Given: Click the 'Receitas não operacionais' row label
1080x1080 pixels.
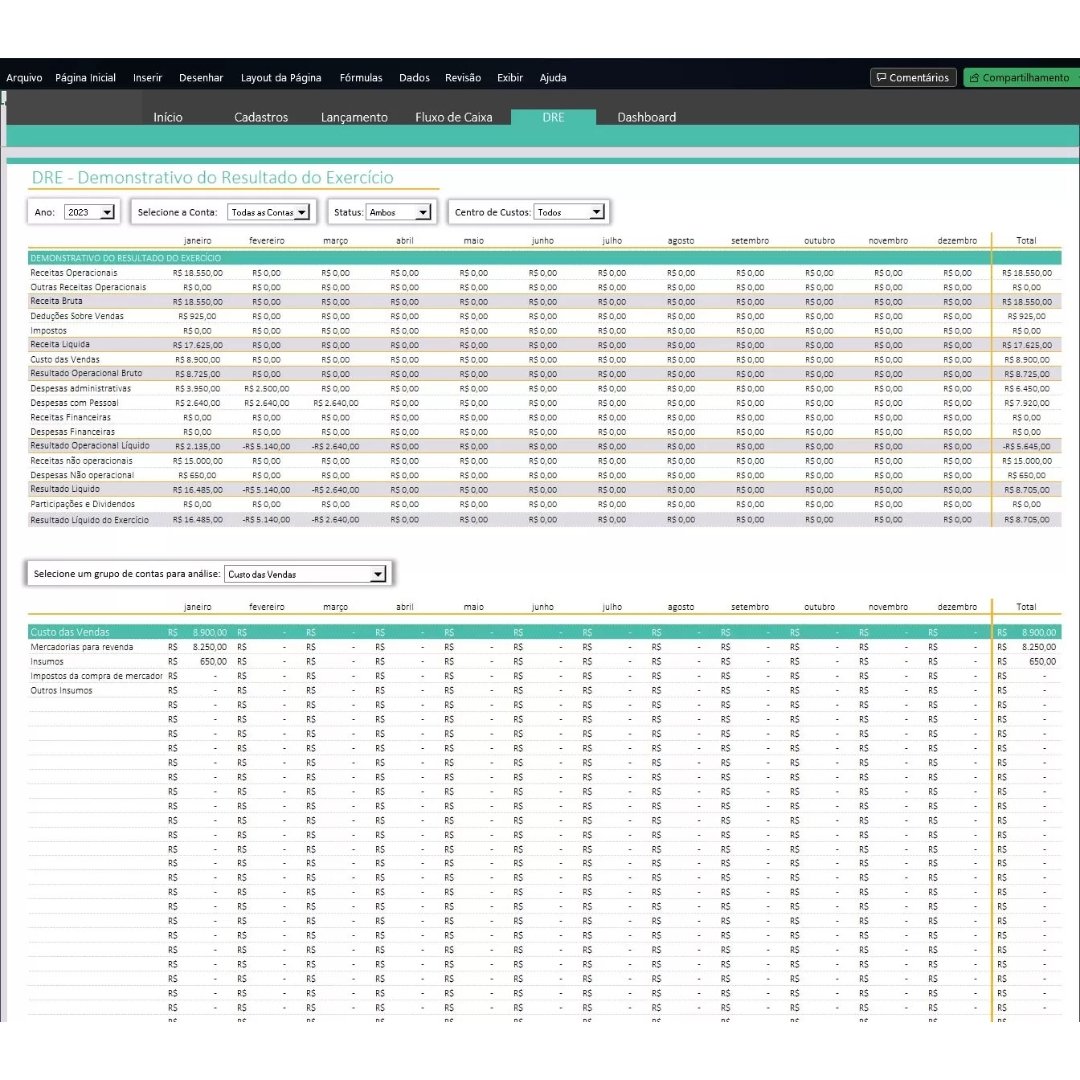Looking at the screenshot, I should point(81,461).
